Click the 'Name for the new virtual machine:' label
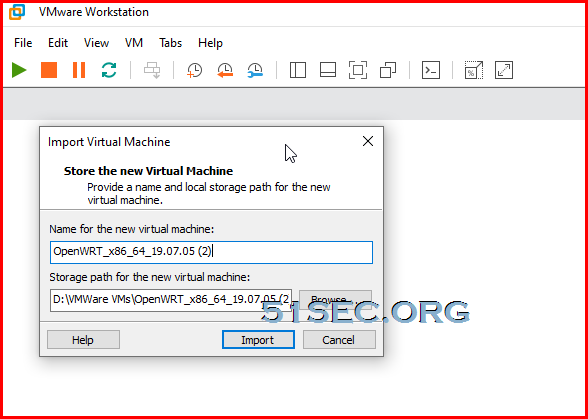588x419 pixels. click(132, 229)
